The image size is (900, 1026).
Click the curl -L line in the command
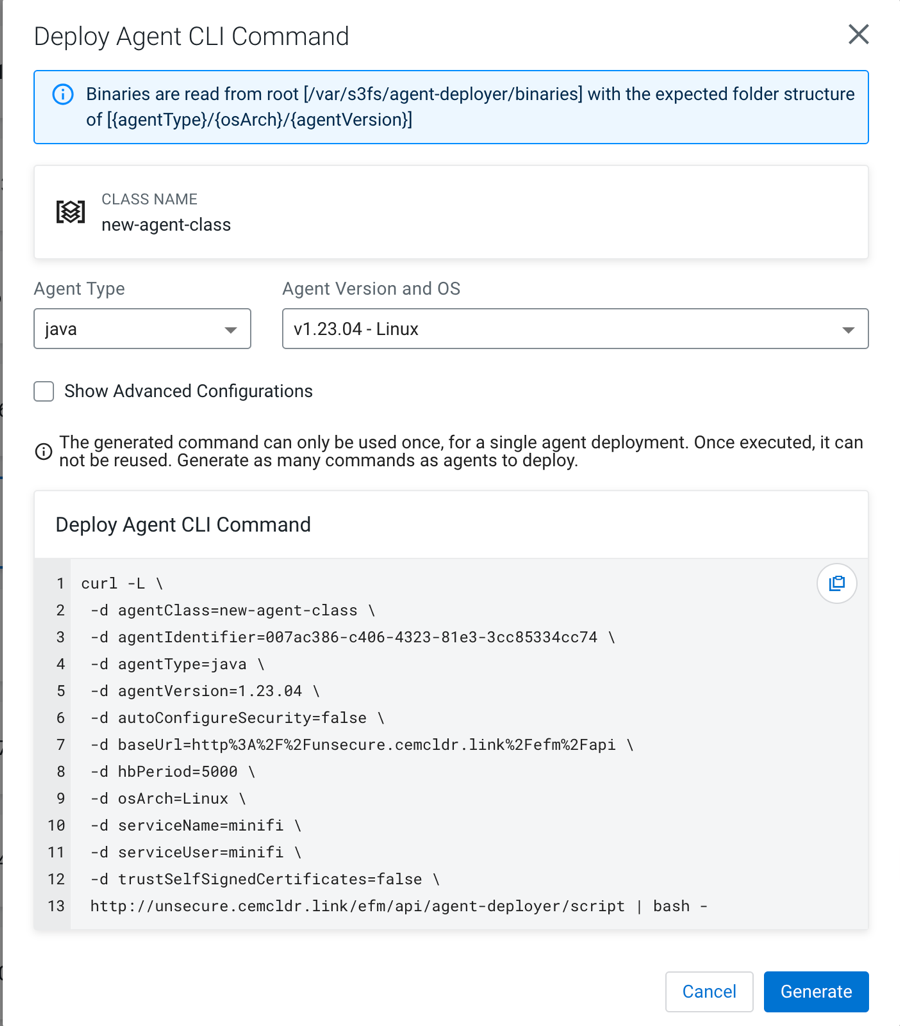coord(122,583)
